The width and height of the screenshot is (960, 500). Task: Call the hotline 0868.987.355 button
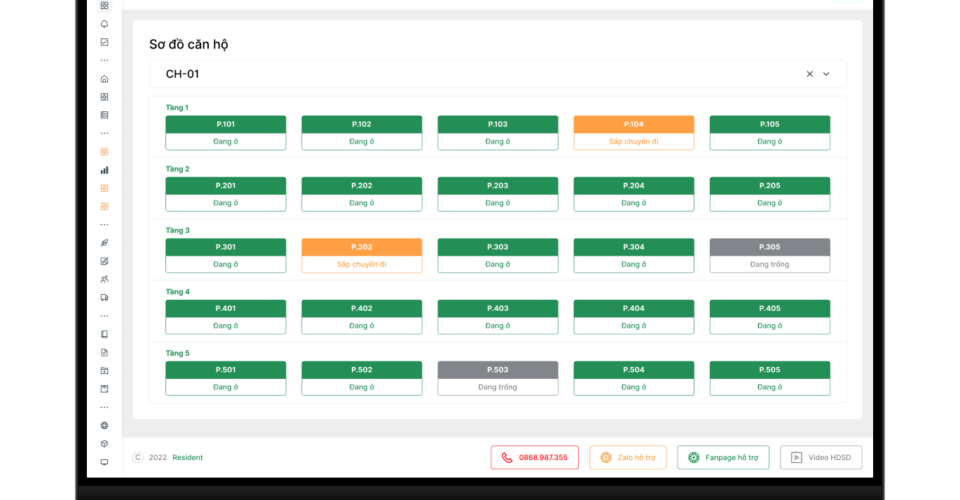(x=534, y=458)
